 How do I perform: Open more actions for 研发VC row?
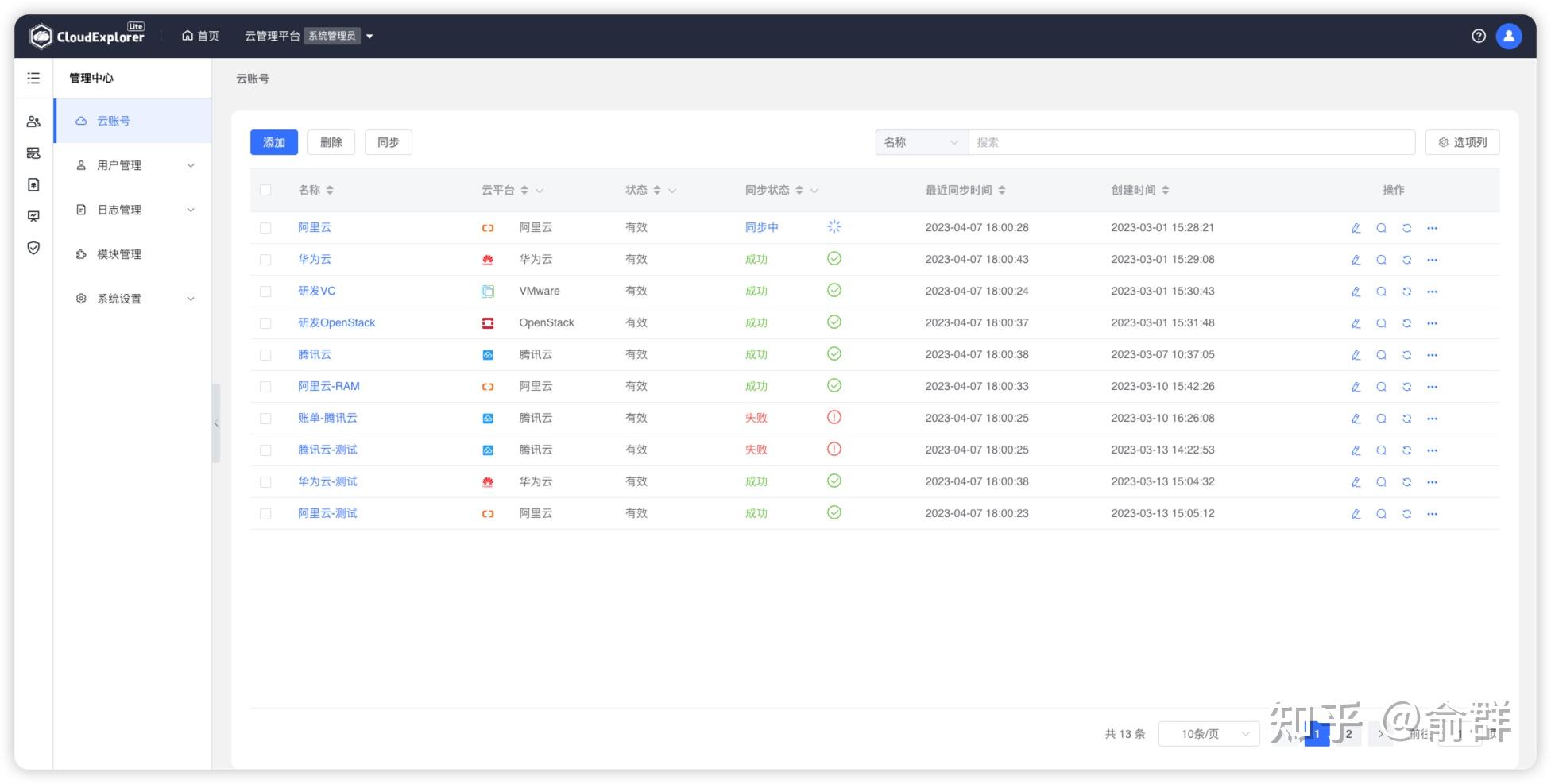1432,291
